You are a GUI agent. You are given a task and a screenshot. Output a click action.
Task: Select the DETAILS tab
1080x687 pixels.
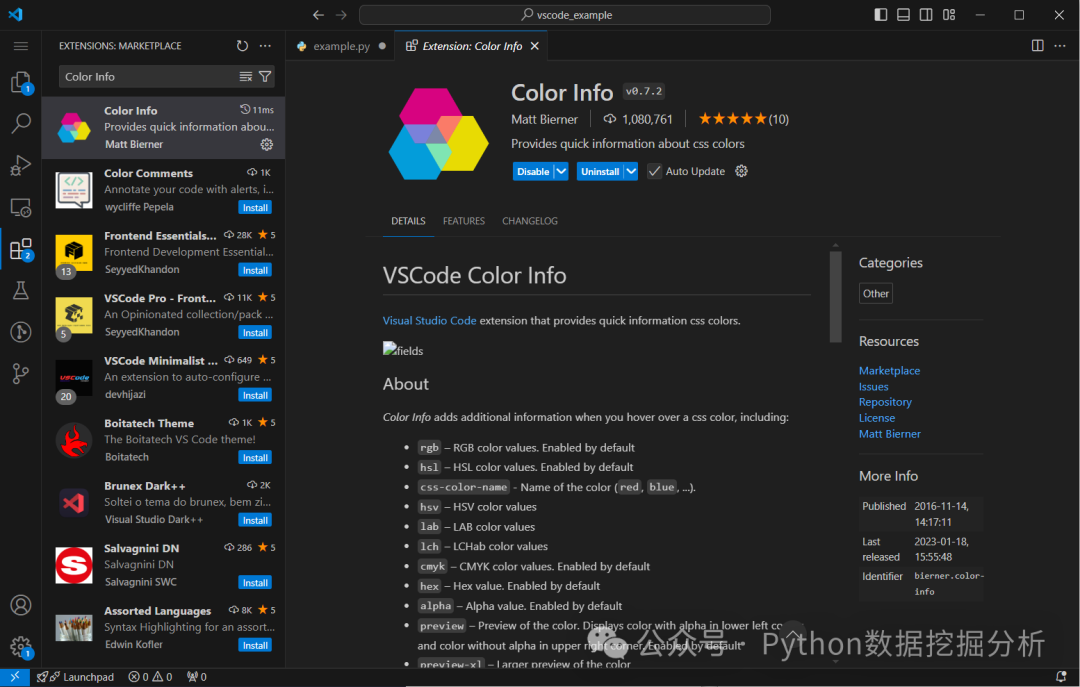coord(408,221)
